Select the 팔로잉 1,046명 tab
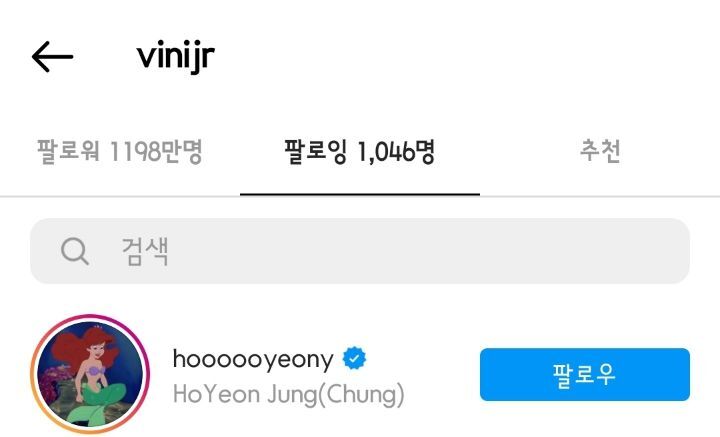The height and width of the screenshot is (437, 720). pos(360,151)
